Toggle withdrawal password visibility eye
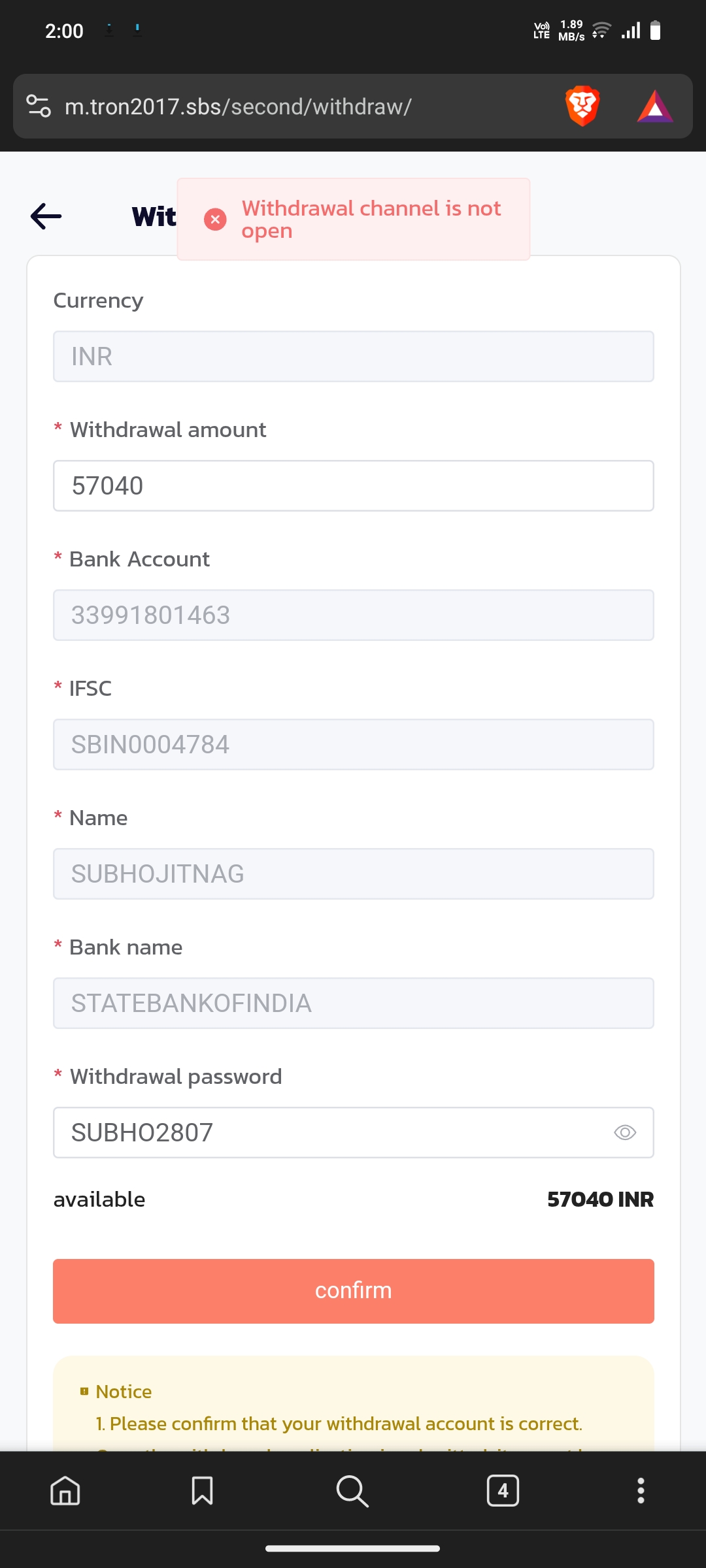 (x=625, y=1133)
